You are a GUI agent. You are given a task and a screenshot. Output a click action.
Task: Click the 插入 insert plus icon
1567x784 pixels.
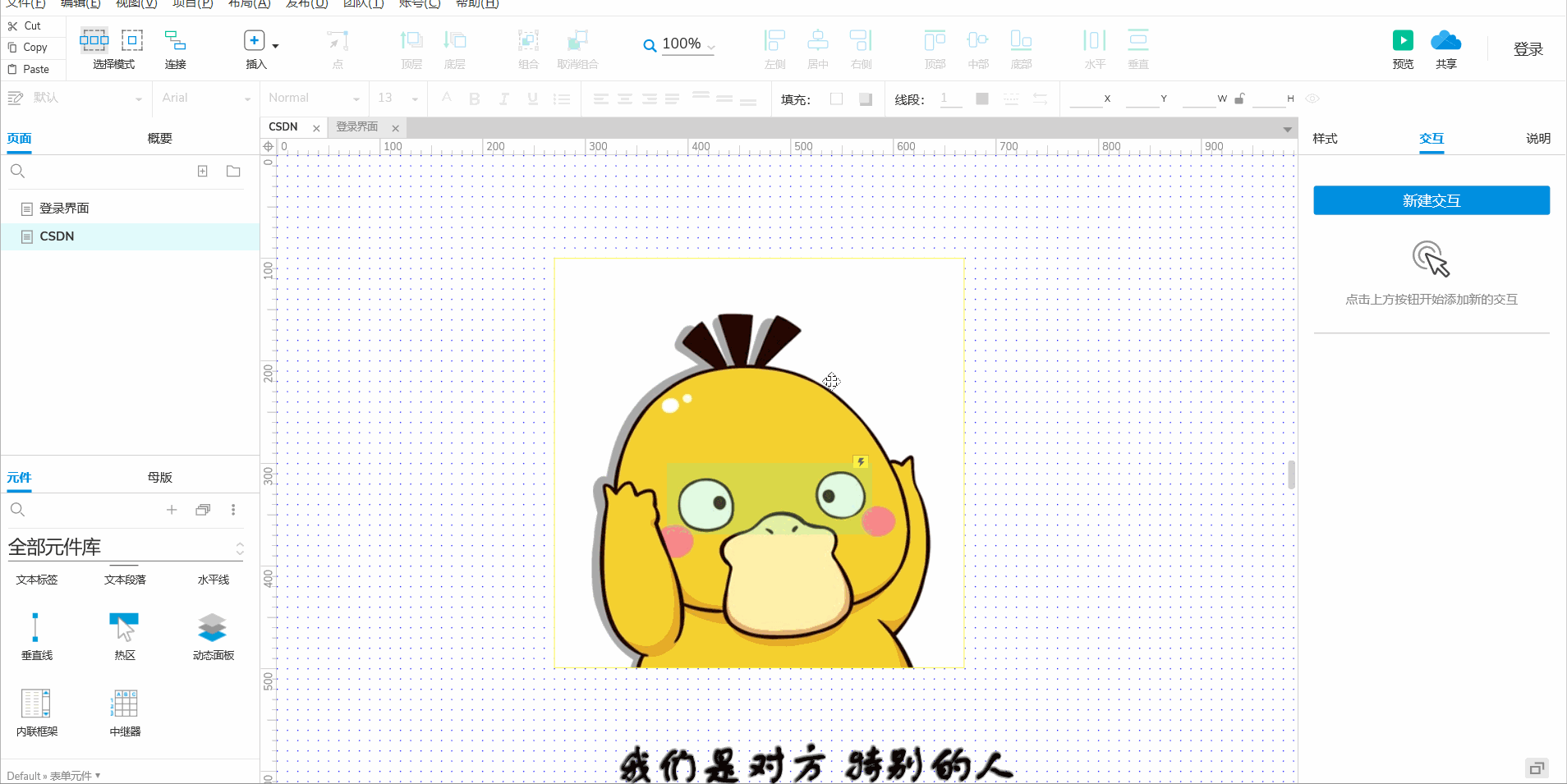[x=255, y=40]
